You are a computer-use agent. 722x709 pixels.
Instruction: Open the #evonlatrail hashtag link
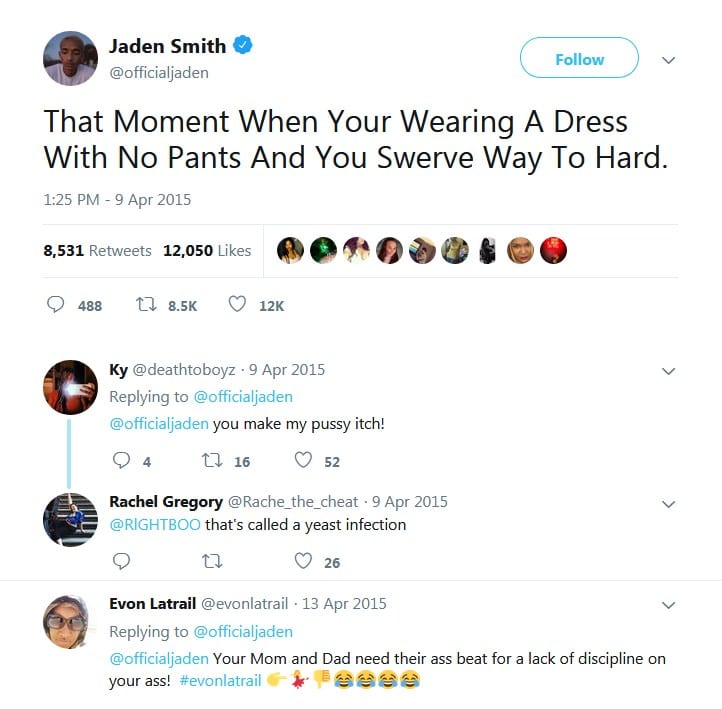coord(221,680)
